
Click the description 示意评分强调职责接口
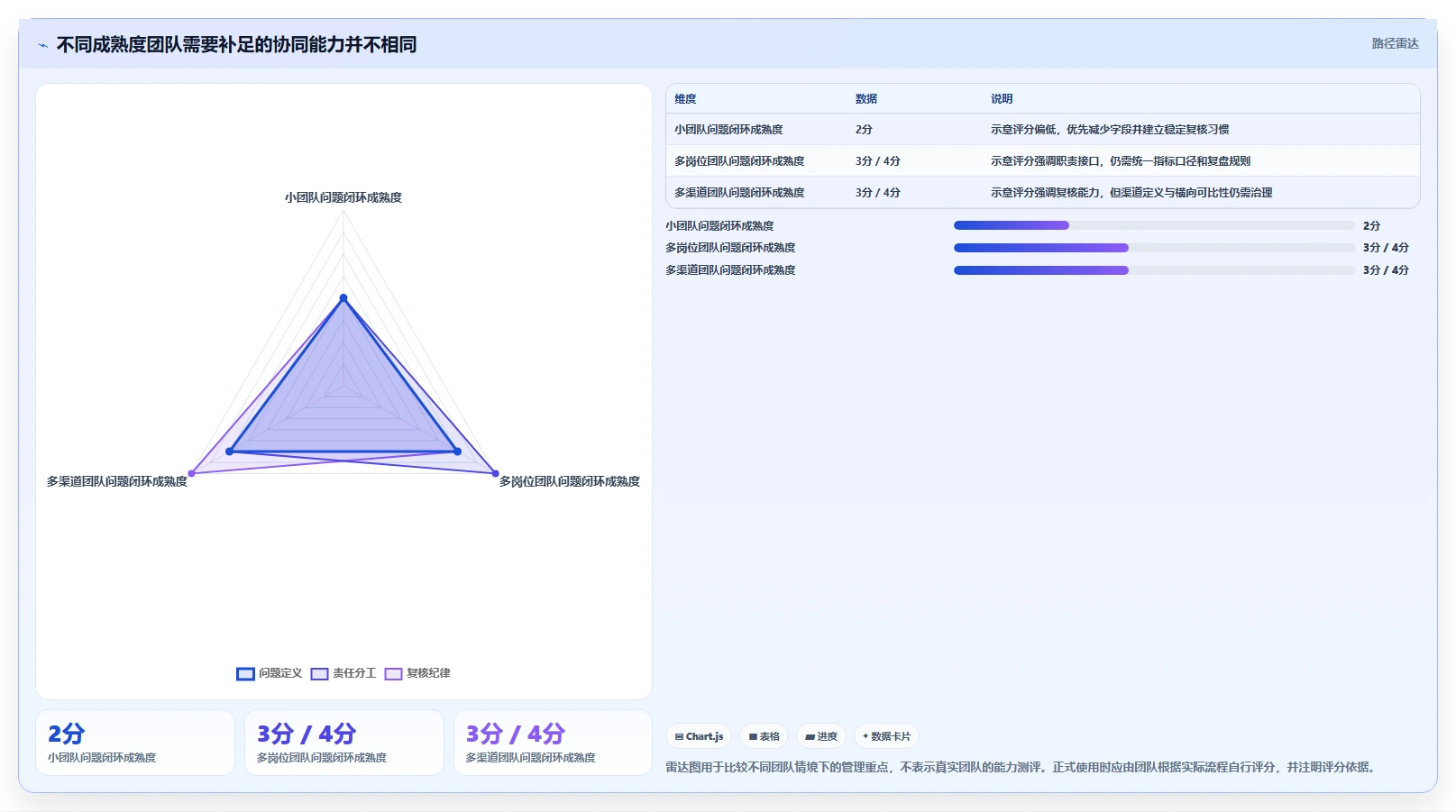pyautogui.click(x=1121, y=161)
